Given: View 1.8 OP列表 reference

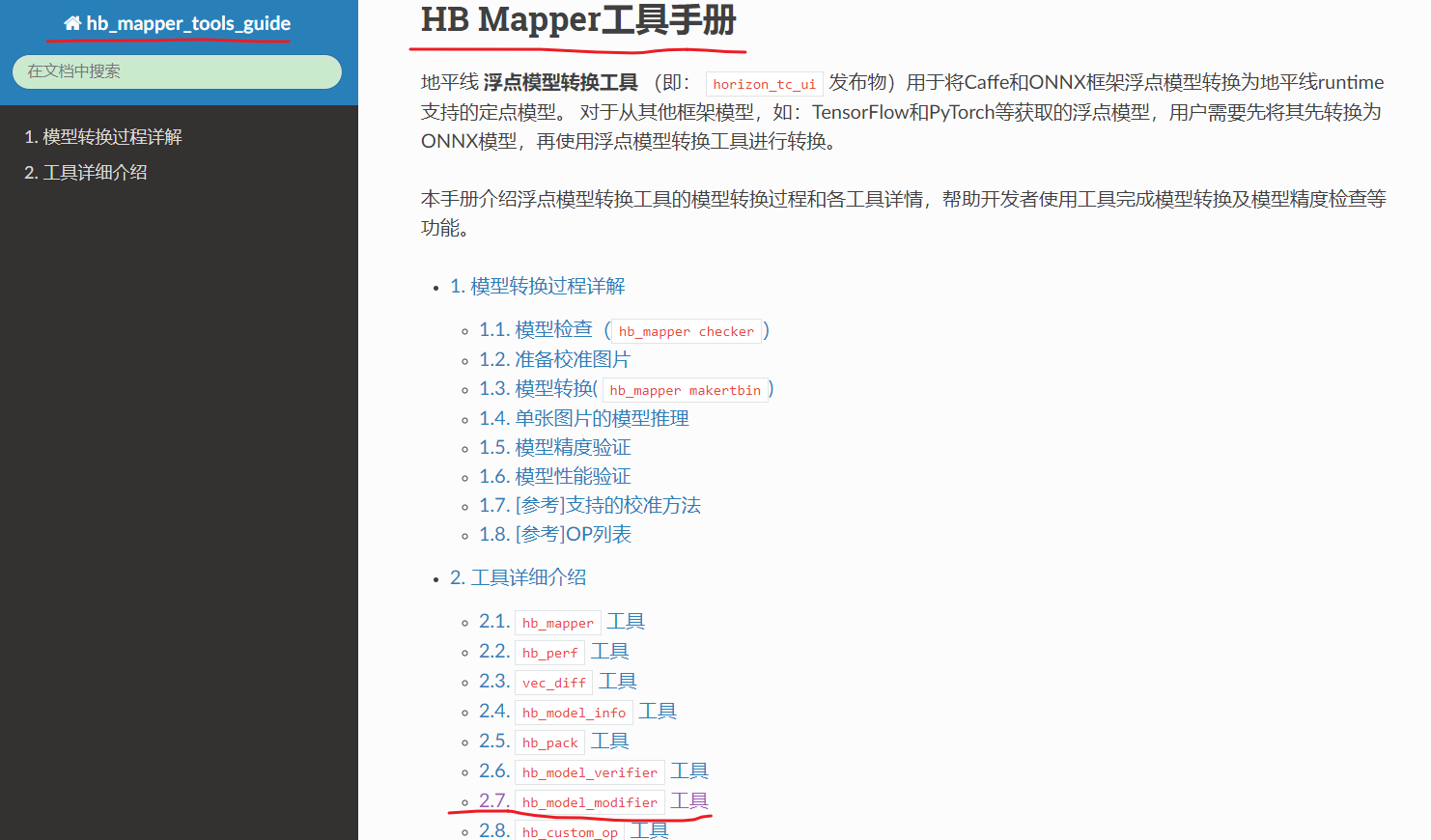Looking at the screenshot, I should point(554,535).
